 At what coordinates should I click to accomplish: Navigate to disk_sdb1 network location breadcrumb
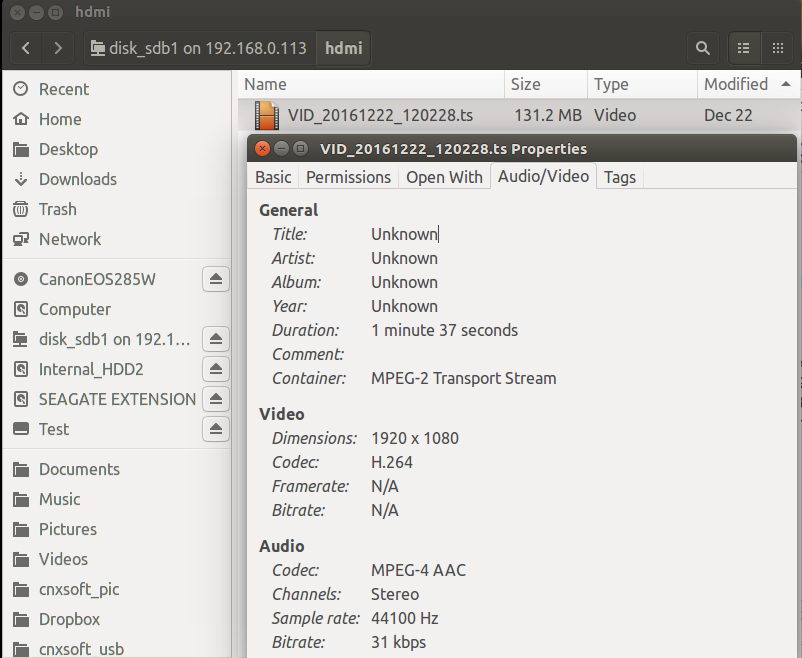click(196, 47)
